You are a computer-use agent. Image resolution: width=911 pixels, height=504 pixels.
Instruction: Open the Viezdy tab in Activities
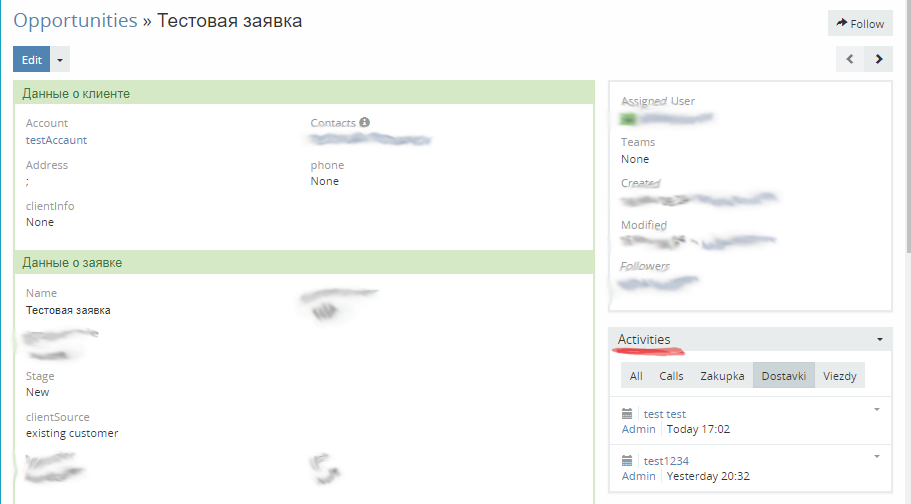pos(840,376)
